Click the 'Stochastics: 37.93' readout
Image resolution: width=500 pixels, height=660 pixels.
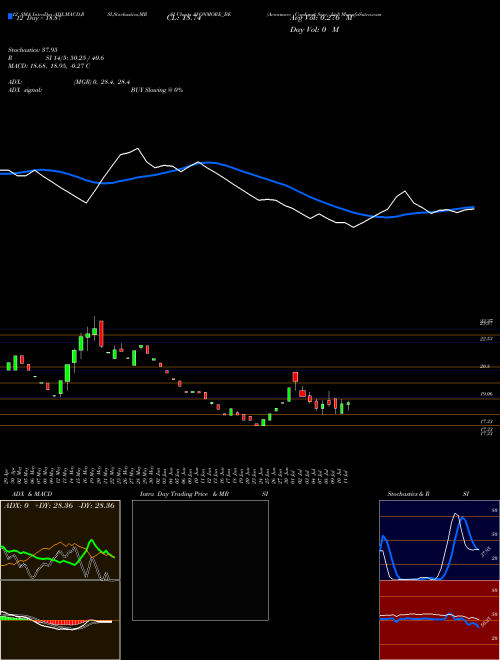[33, 50]
